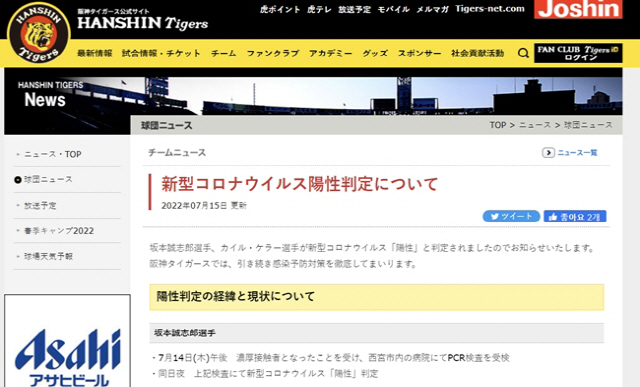Open 試合情報・チケット menu
The width and height of the screenshot is (640, 387).
coord(161,53)
